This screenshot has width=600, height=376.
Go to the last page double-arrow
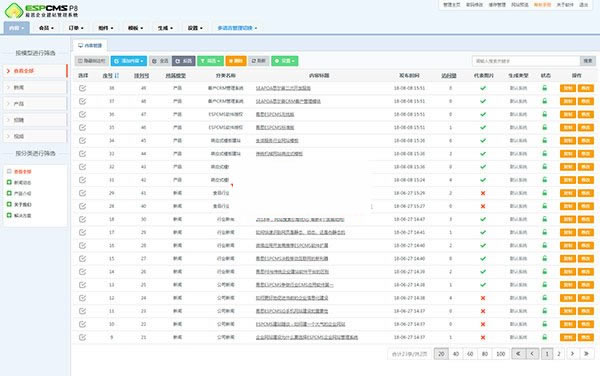point(586,354)
